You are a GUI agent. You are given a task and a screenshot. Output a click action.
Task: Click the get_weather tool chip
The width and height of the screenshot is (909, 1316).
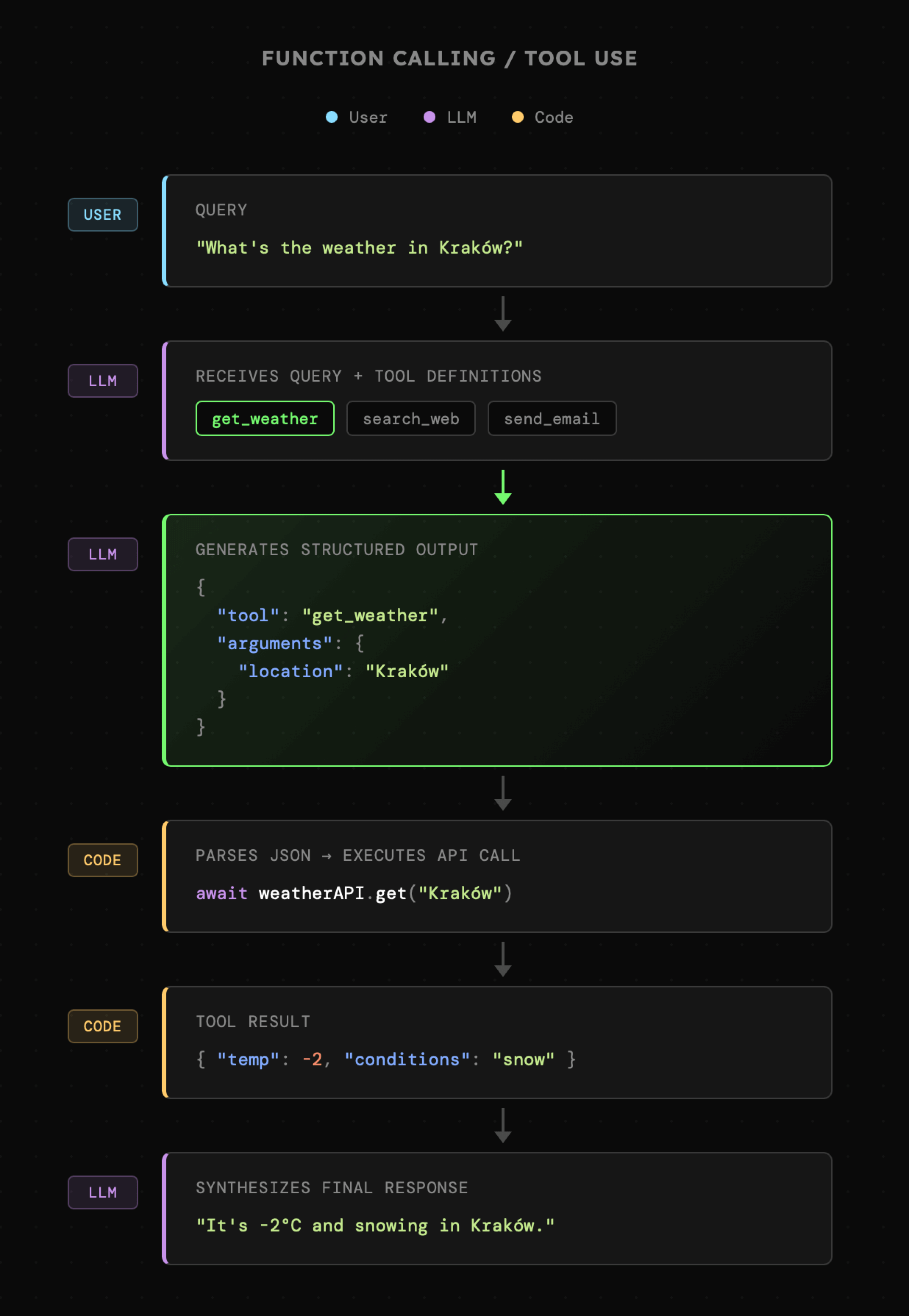pos(265,419)
